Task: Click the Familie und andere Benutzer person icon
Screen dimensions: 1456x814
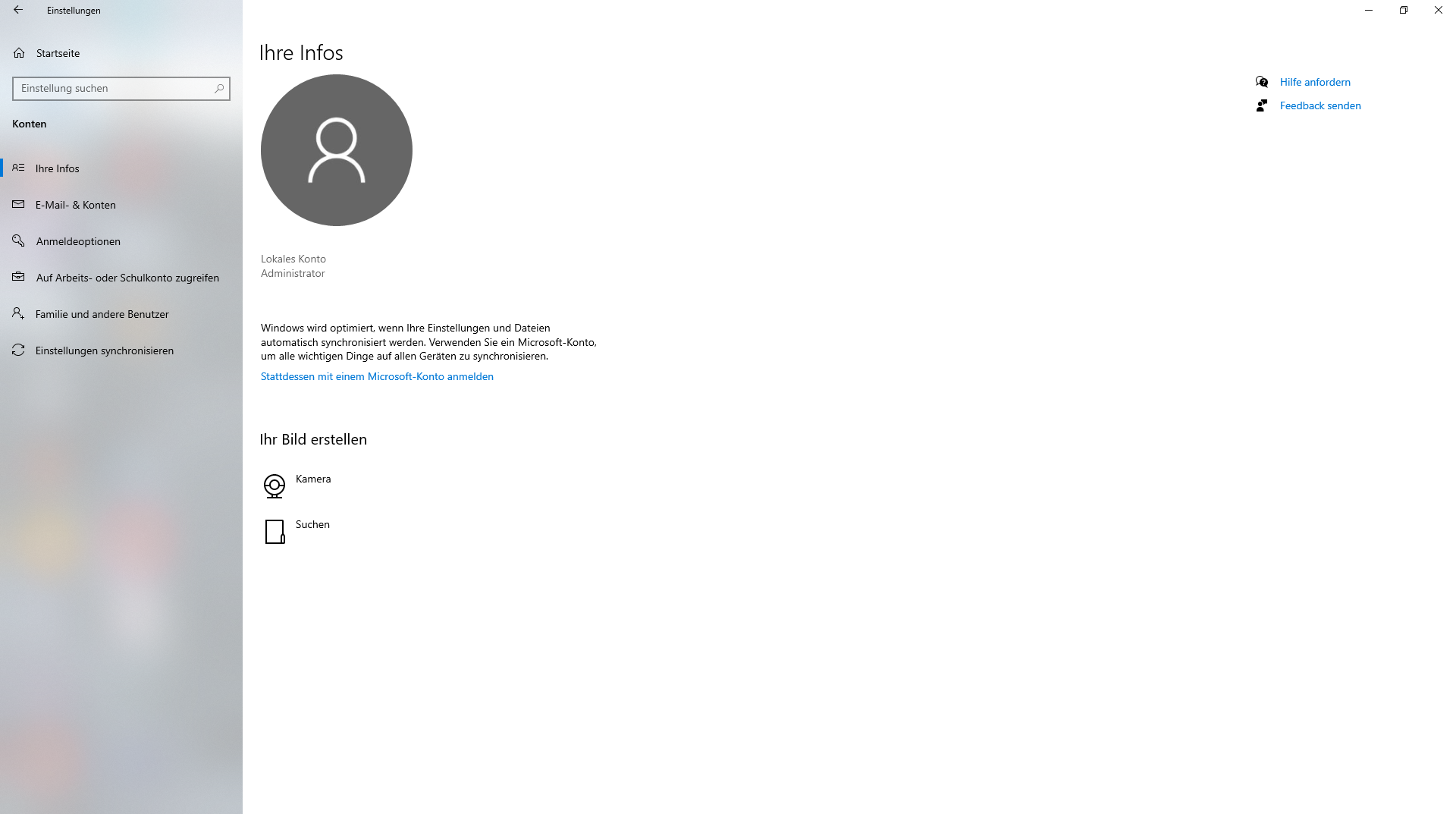Action: click(x=18, y=313)
